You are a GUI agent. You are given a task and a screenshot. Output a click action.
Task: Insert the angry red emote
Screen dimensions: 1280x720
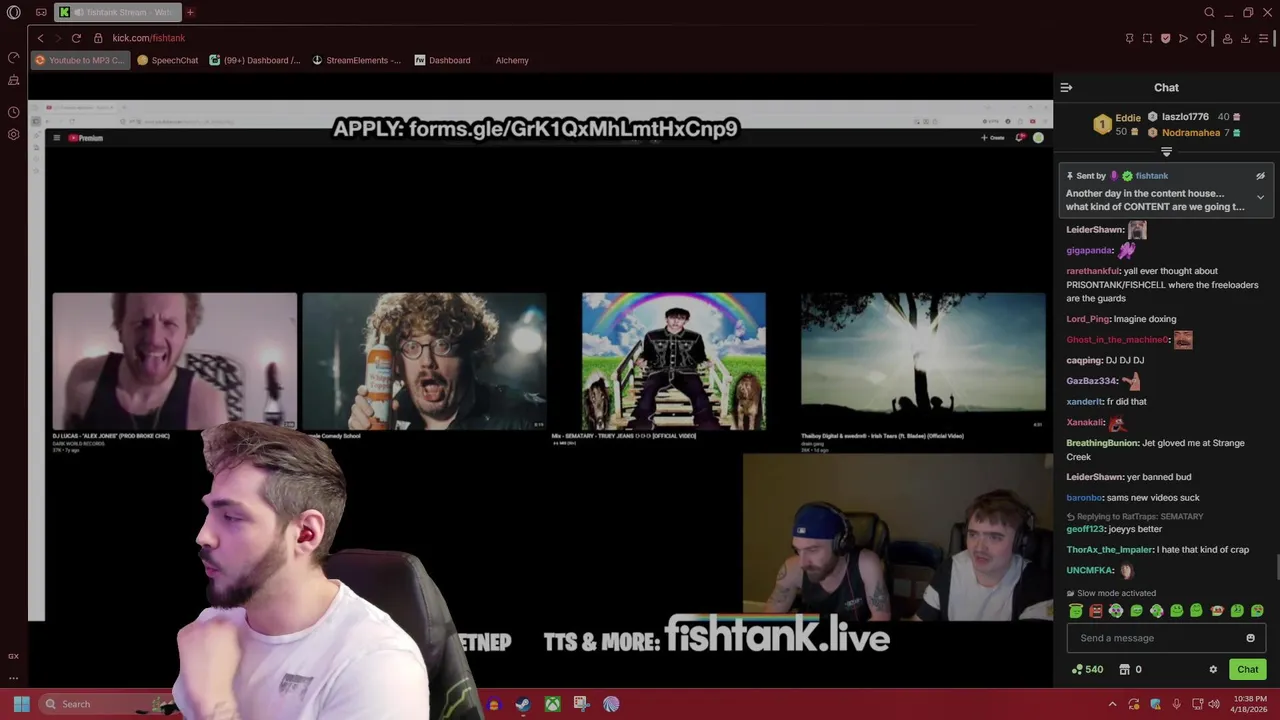coord(1096,611)
